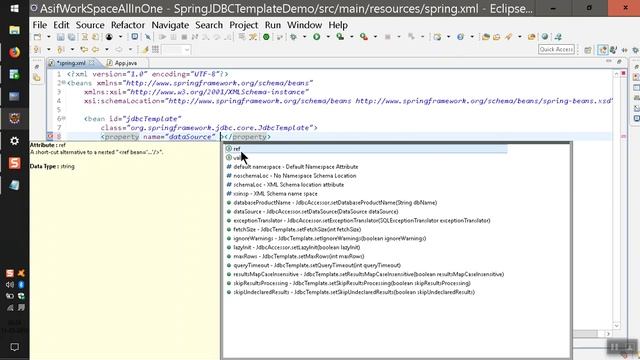Open Firefox from the taskbar
Image resolution: width=640 pixels, height=360 pixels.
14,52
